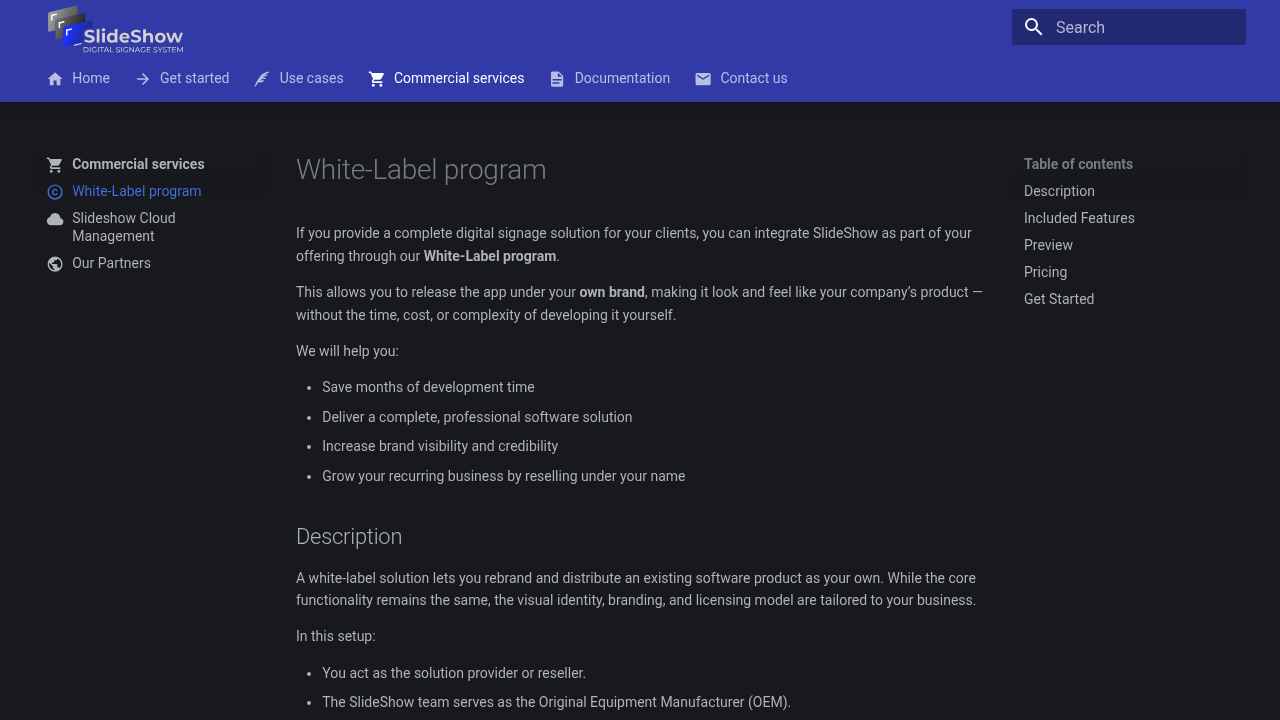Click the Our Partners globe icon
Viewport: 1280px width, 720px height.
click(x=55, y=264)
